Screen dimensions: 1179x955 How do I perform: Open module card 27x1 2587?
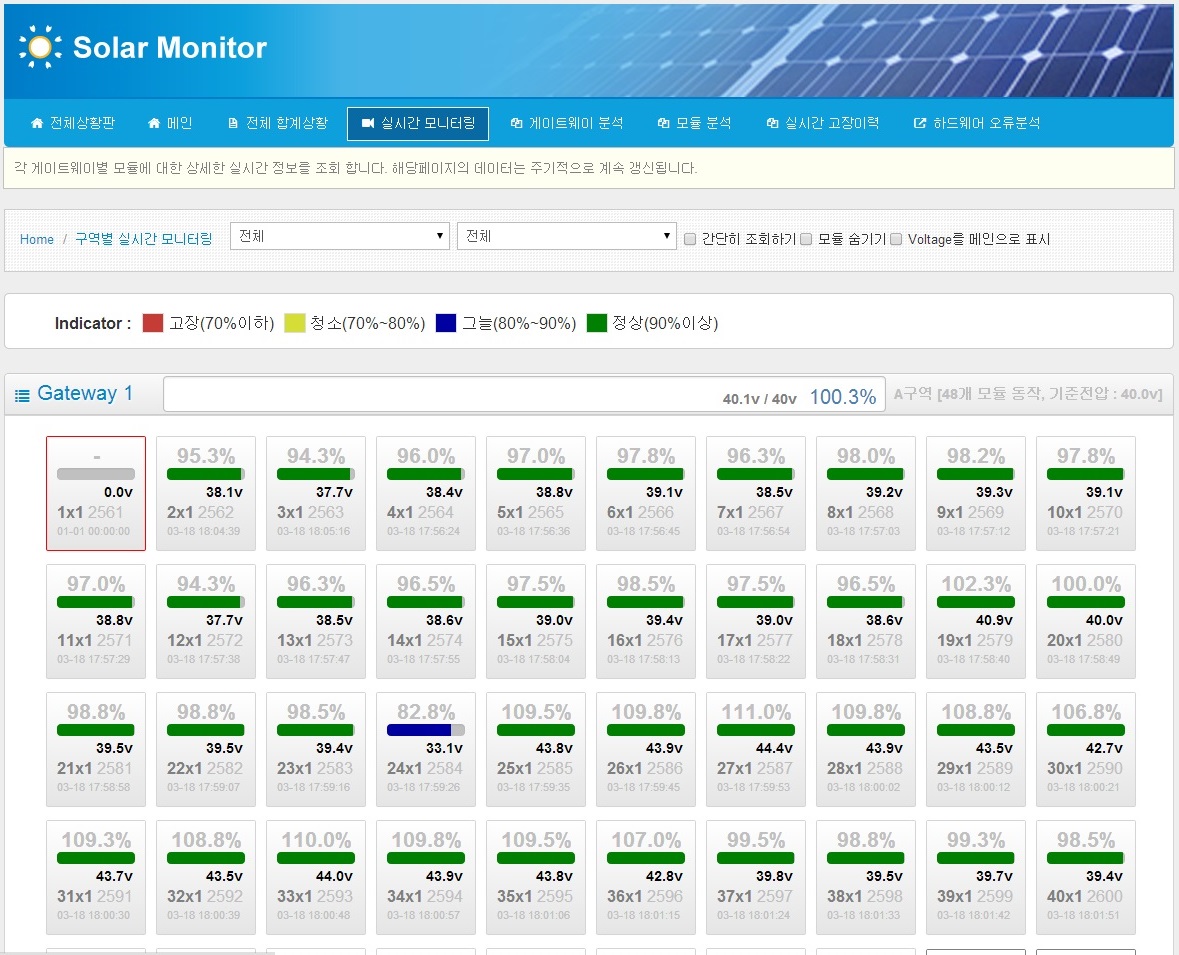click(756, 750)
